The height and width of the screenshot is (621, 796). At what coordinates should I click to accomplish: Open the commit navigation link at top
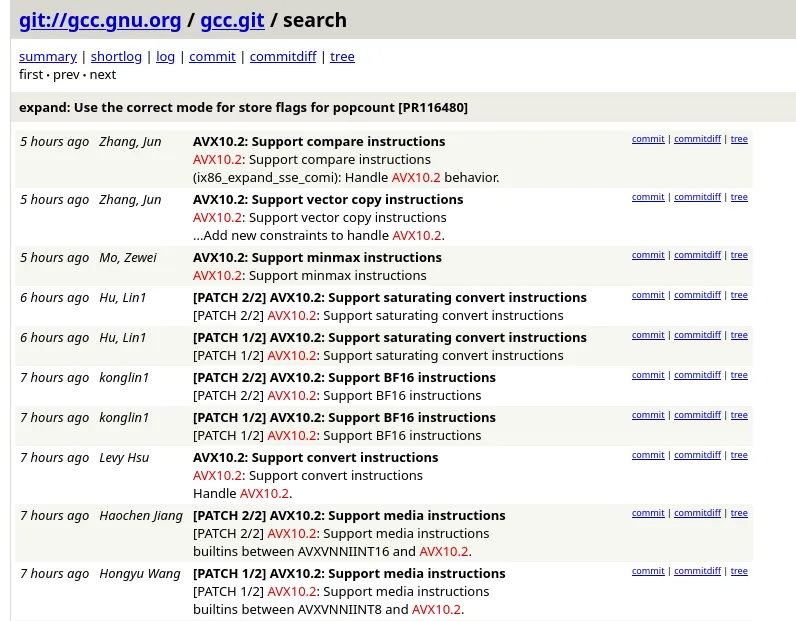(212, 56)
